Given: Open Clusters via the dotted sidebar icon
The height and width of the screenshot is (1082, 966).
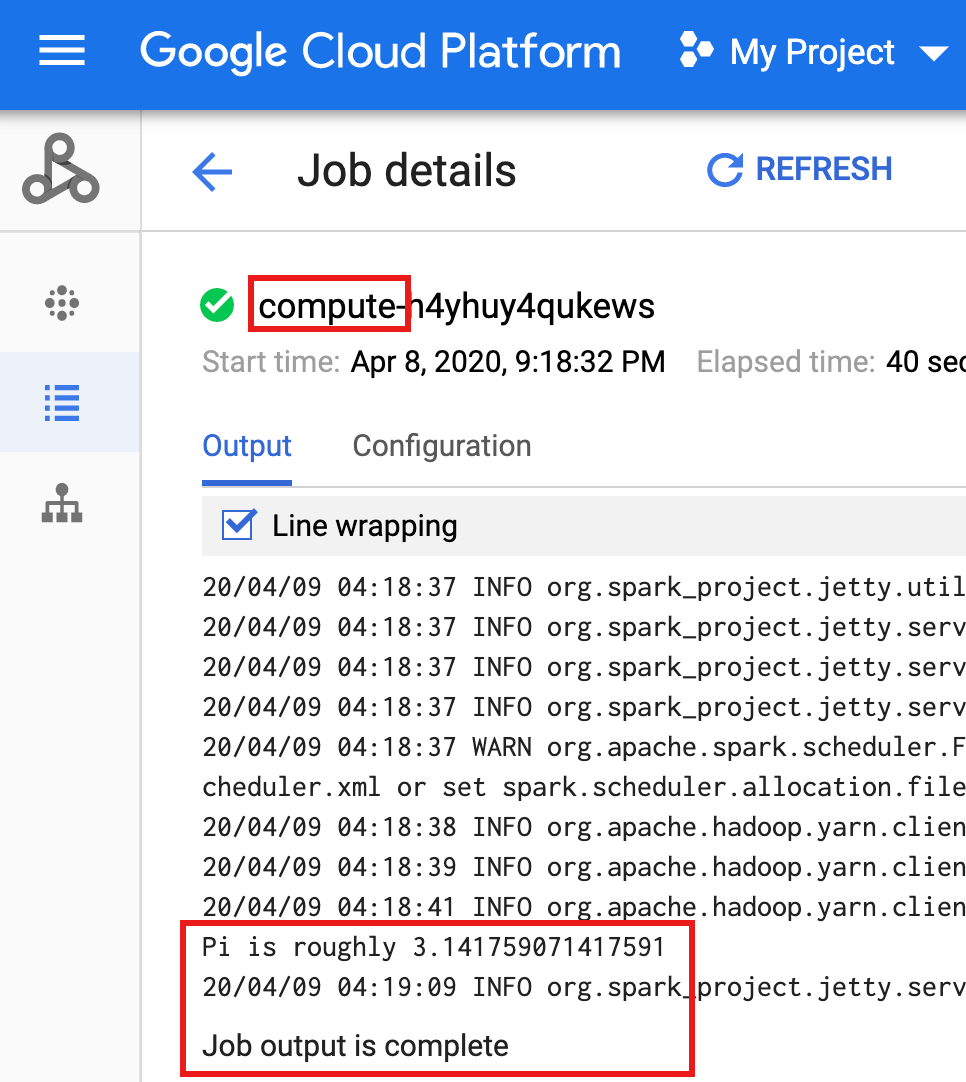Looking at the screenshot, I should [62, 303].
